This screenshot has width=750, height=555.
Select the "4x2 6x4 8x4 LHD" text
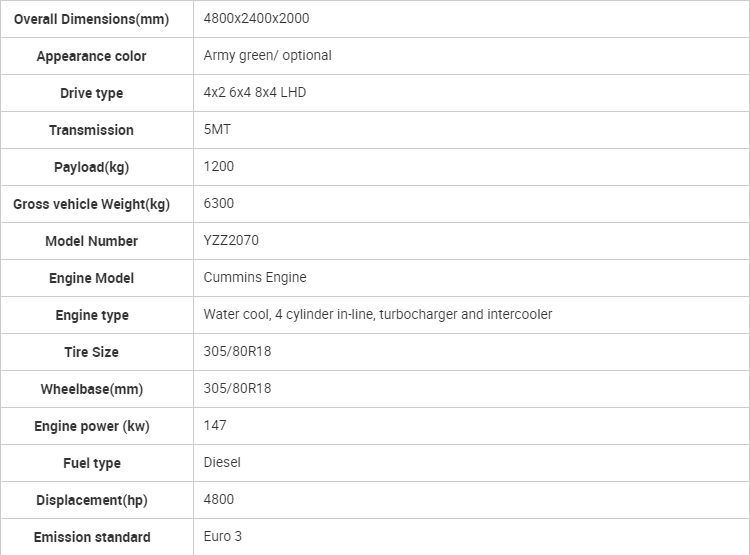[254, 93]
